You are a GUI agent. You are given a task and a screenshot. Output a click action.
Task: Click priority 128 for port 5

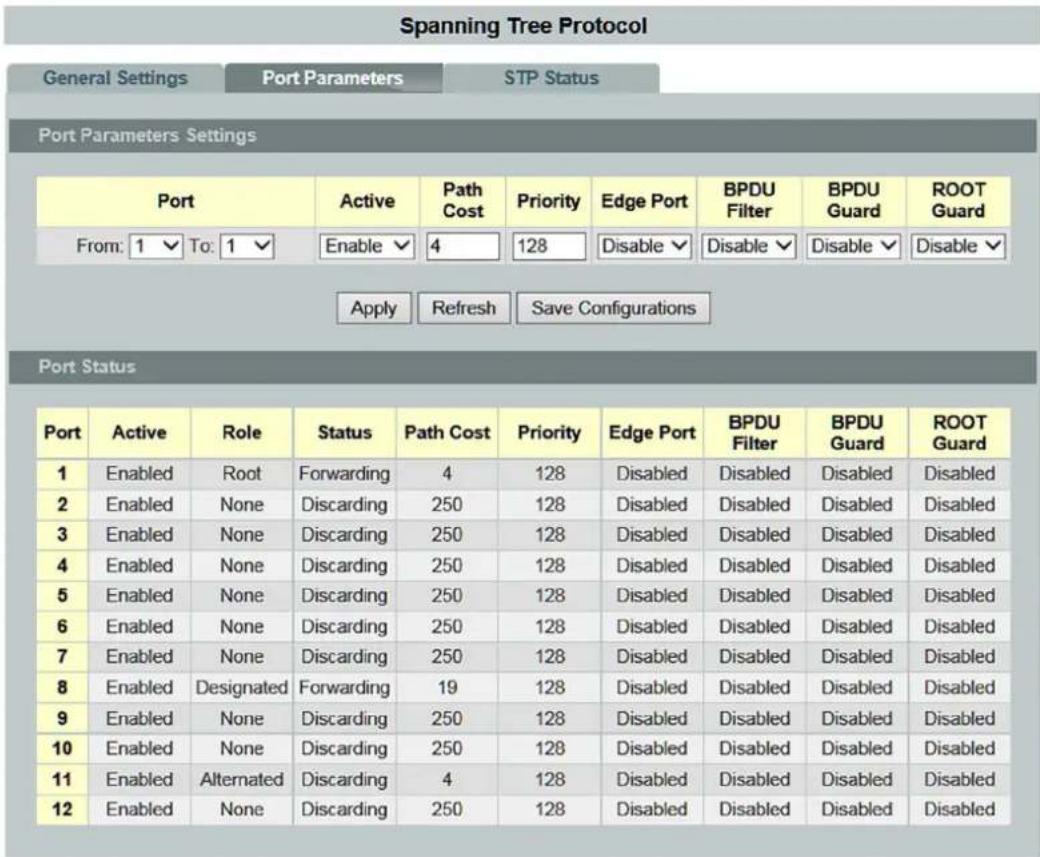pos(550,596)
